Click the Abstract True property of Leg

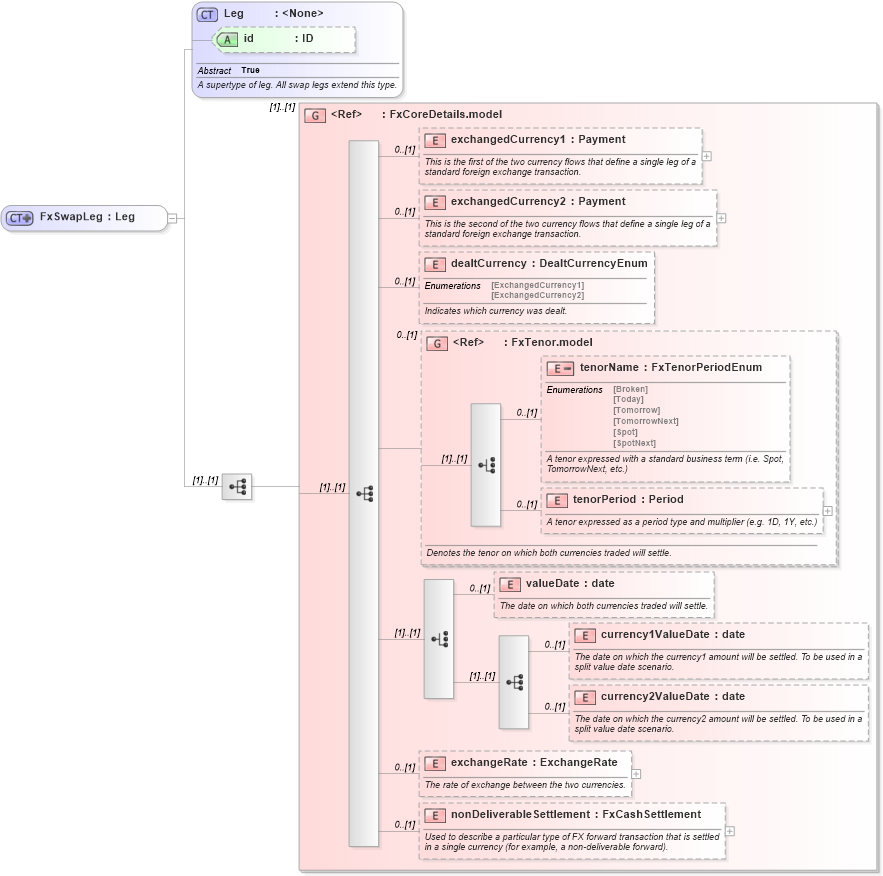tap(228, 70)
